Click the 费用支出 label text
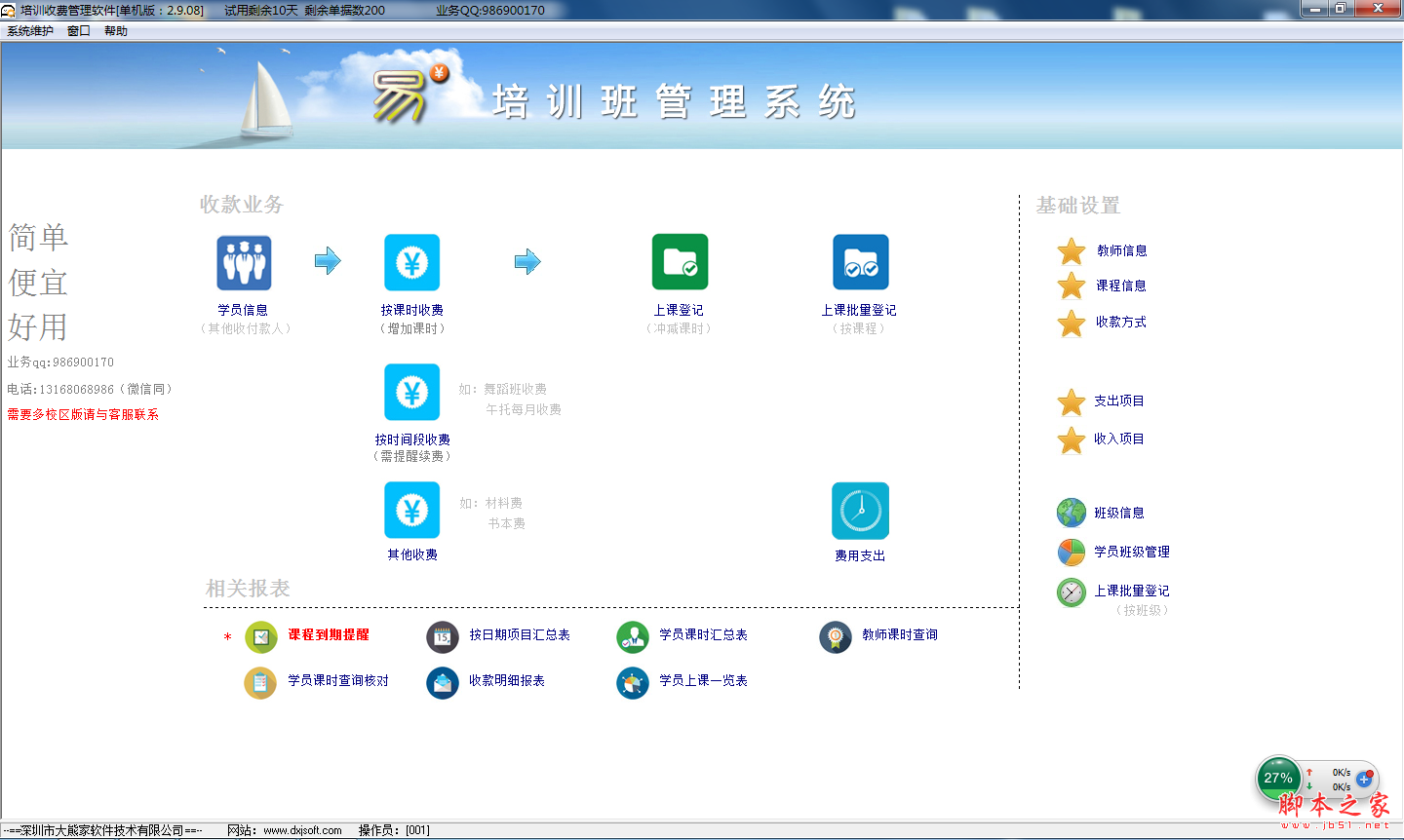The width and height of the screenshot is (1404, 840). 860,555
